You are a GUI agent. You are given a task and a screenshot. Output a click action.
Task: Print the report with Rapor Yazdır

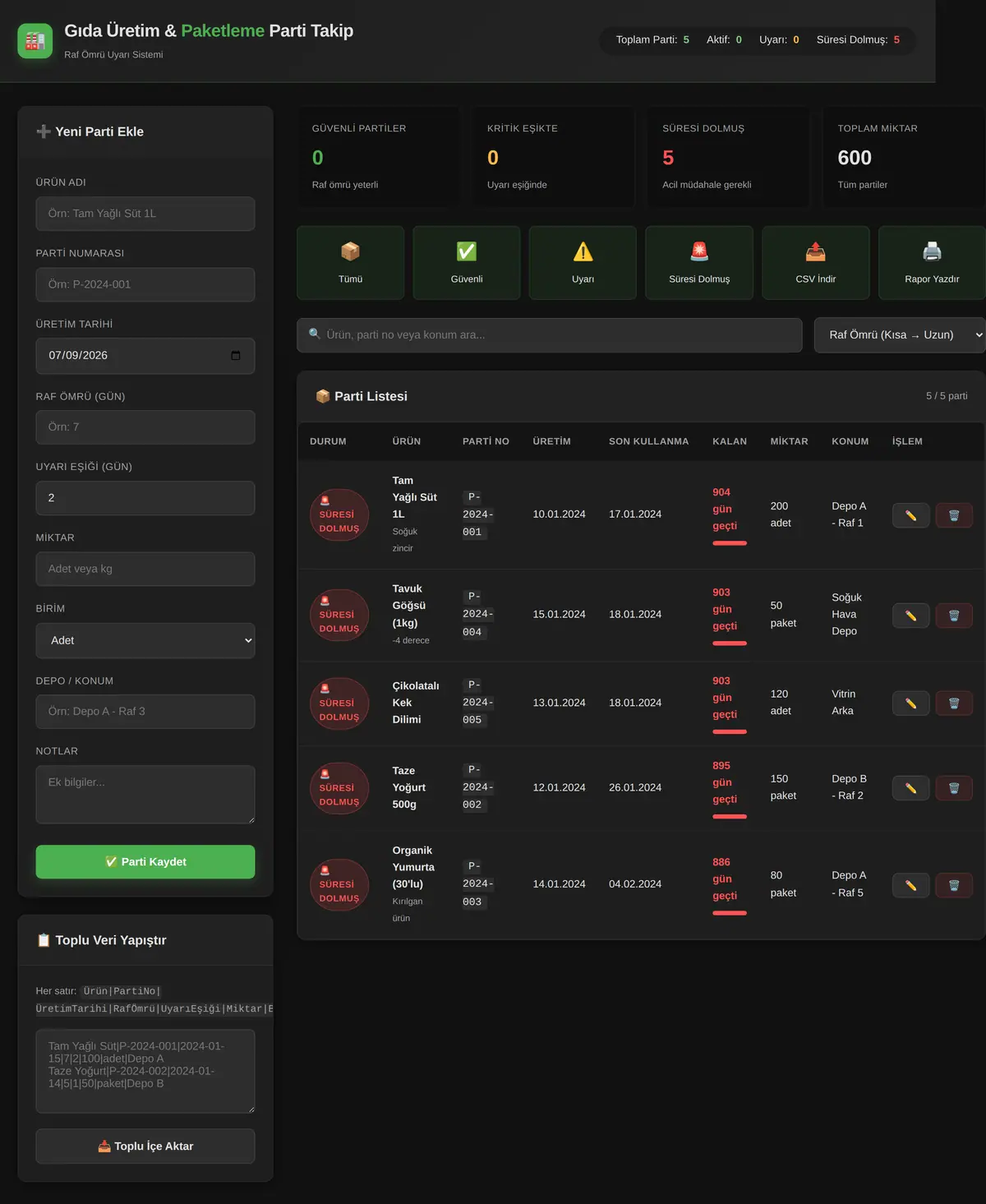tap(932, 263)
